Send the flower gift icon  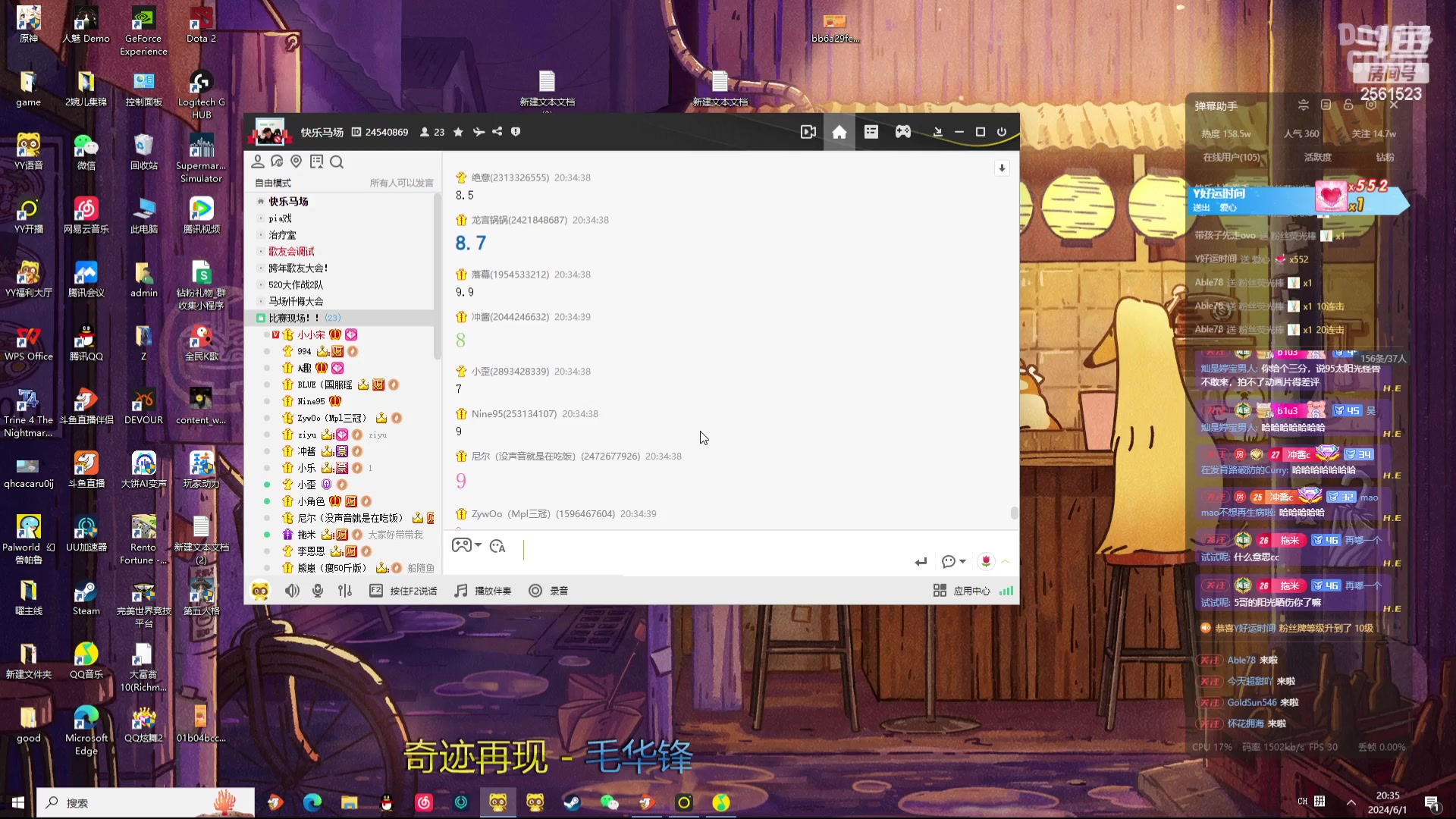pyautogui.click(x=986, y=561)
